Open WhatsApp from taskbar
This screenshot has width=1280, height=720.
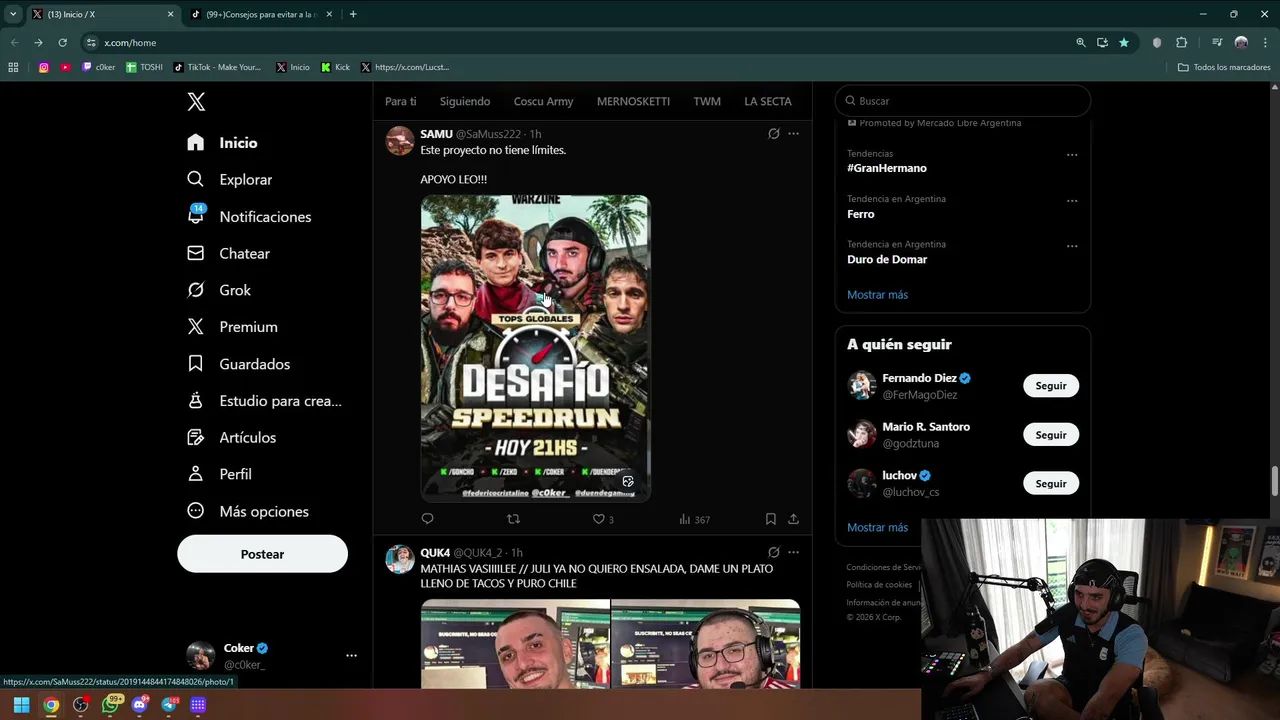(x=111, y=705)
